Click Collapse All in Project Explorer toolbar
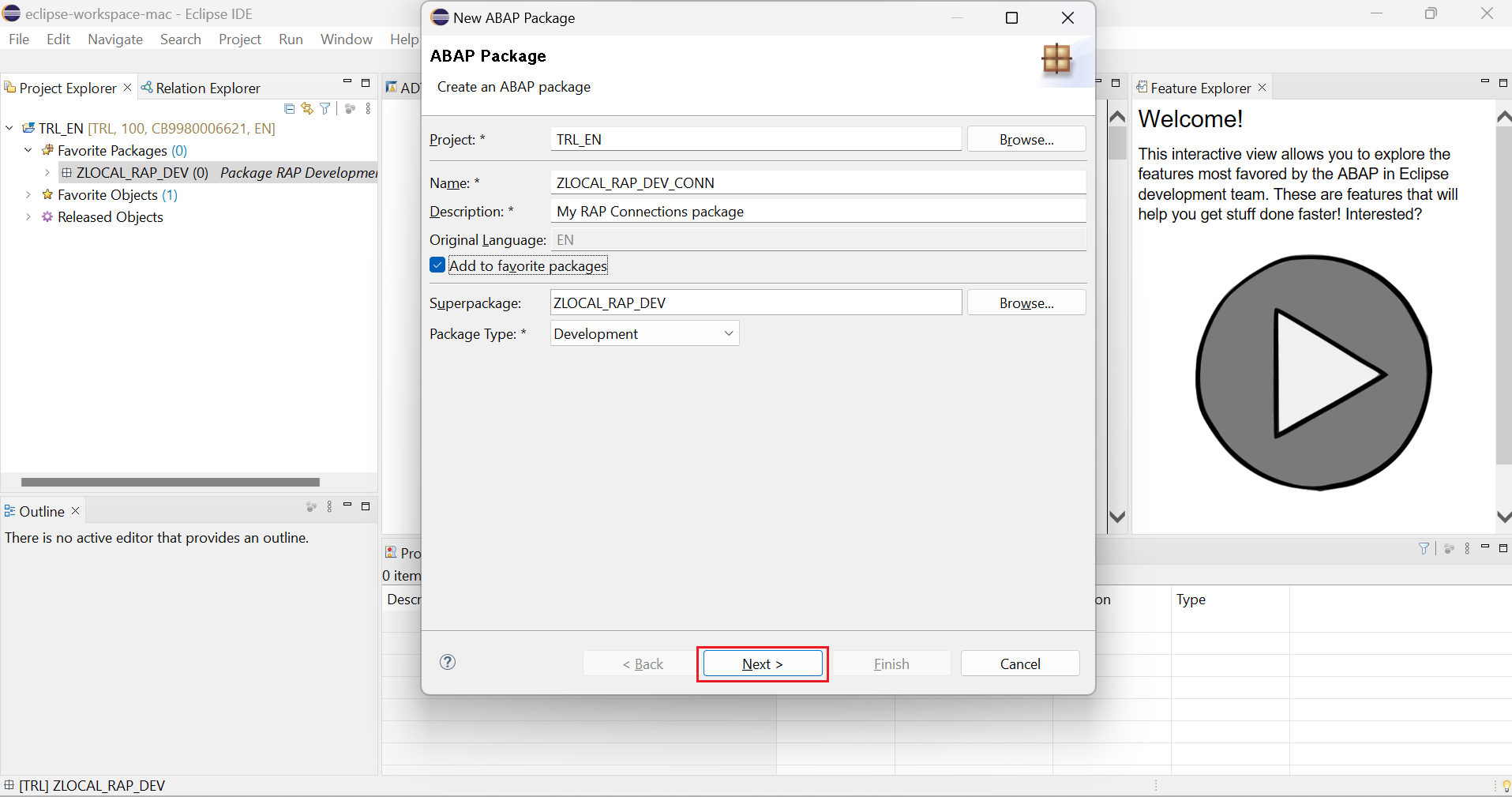Viewport: 1512px width, 797px height. pyautogui.click(x=289, y=109)
